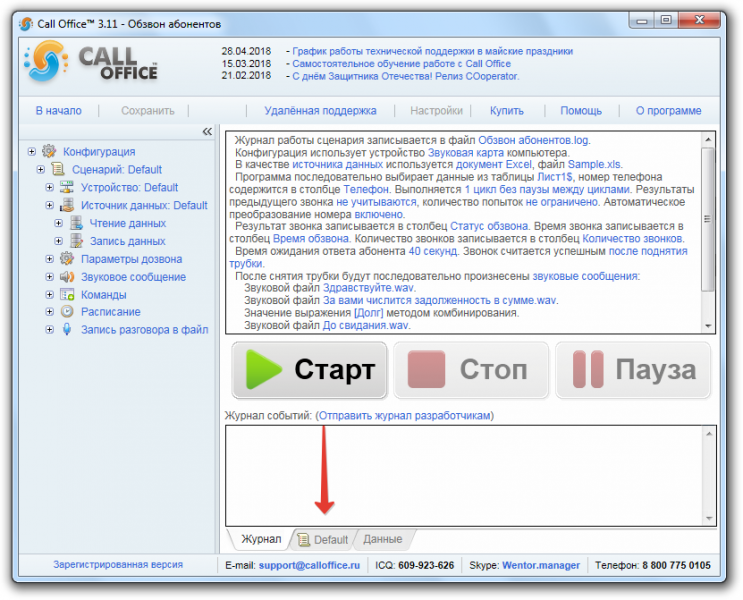
Task: Click the Купить menu item
Action: click(x=507, y=111)
